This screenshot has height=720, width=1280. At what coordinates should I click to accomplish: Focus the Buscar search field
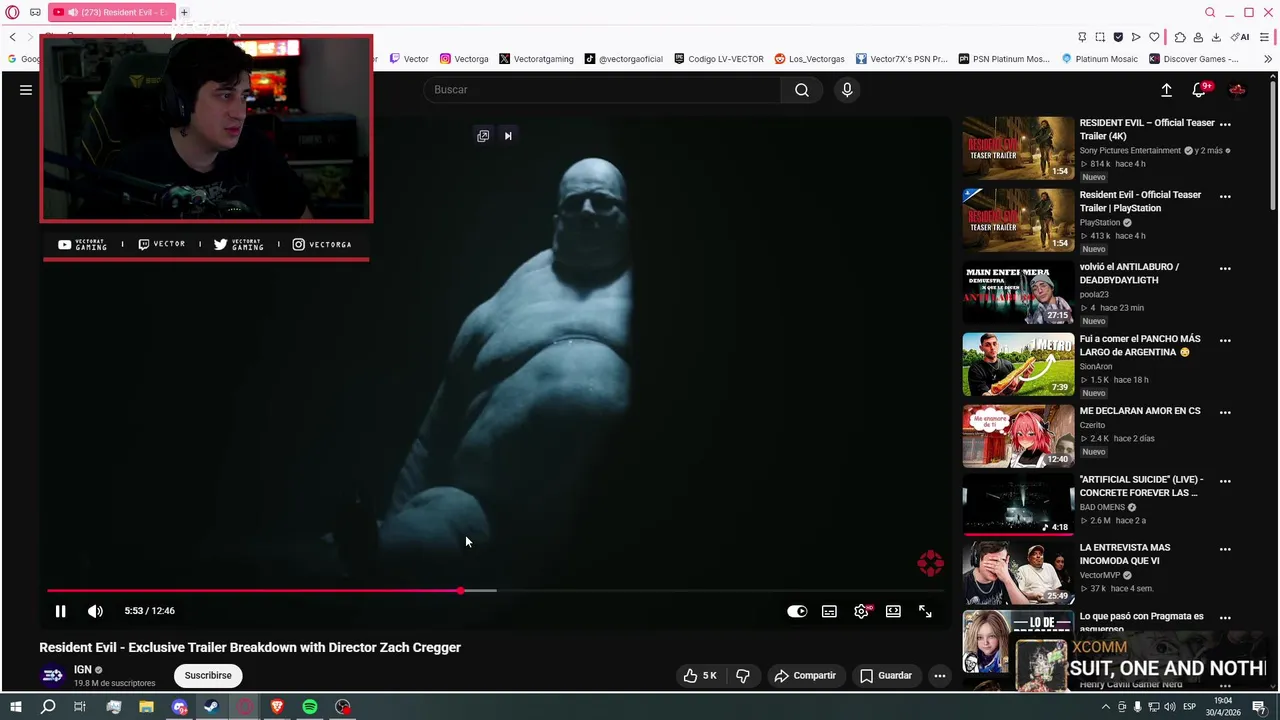tap(602, 90)
